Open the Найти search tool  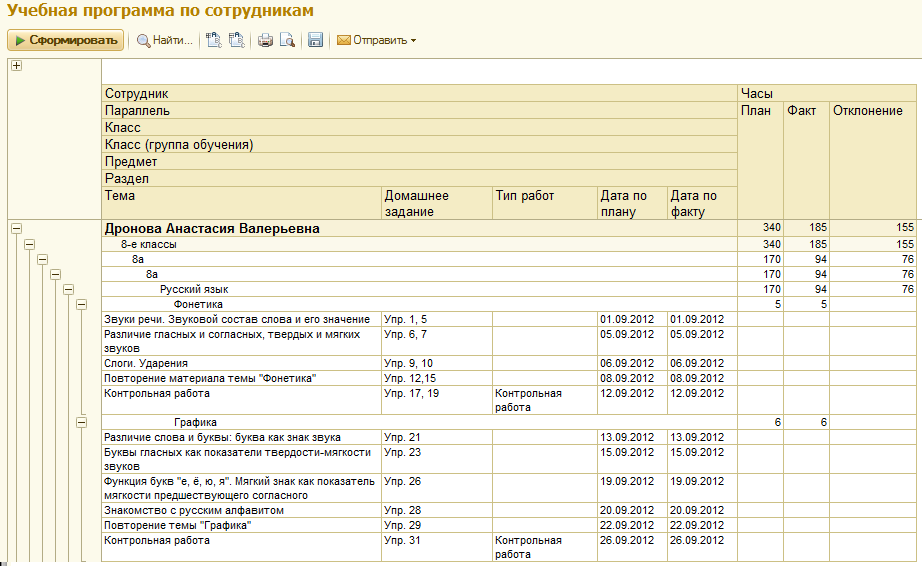click(165, 41)
